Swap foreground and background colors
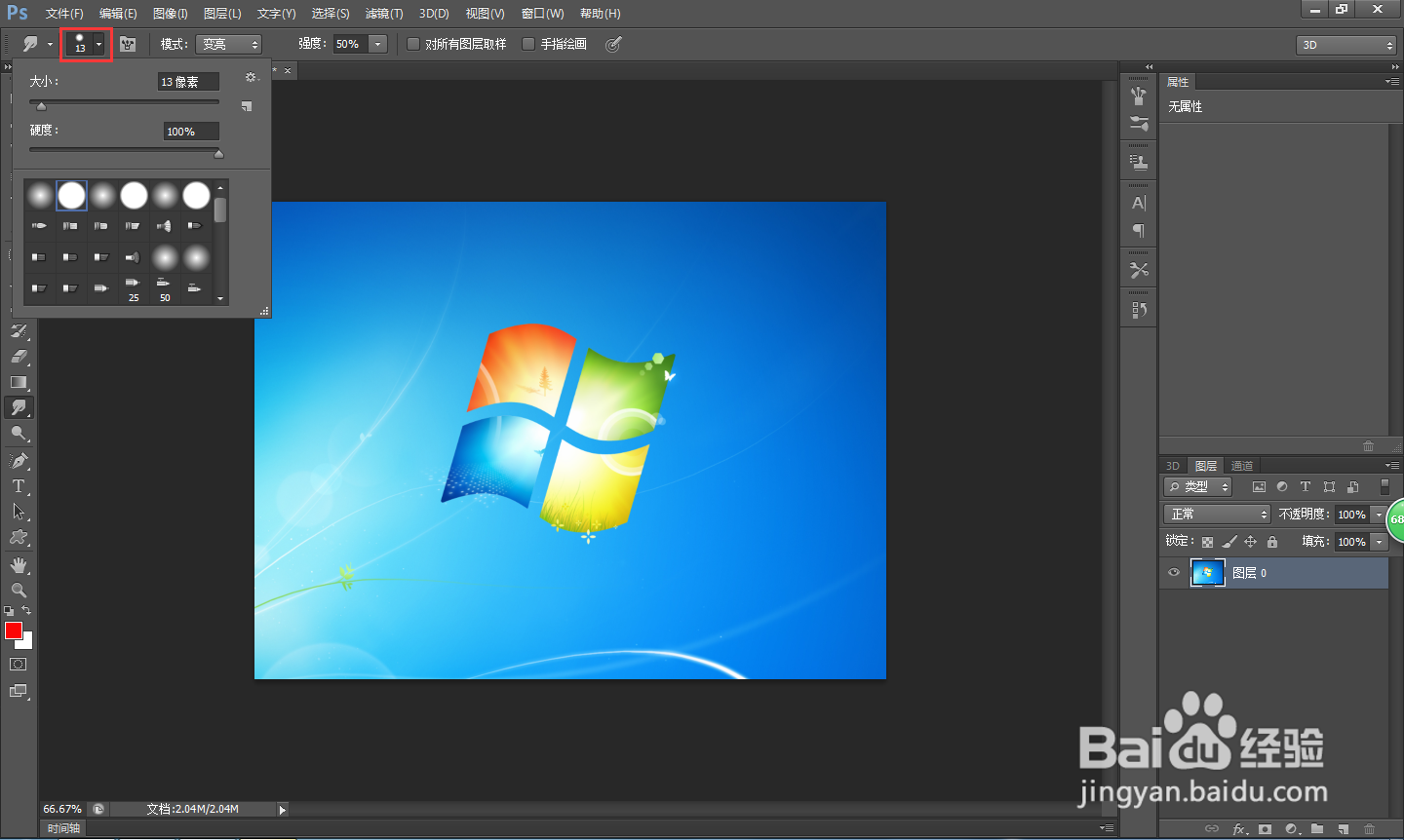The width and height of the screenshot is (1404, 840). coord(27,611)
